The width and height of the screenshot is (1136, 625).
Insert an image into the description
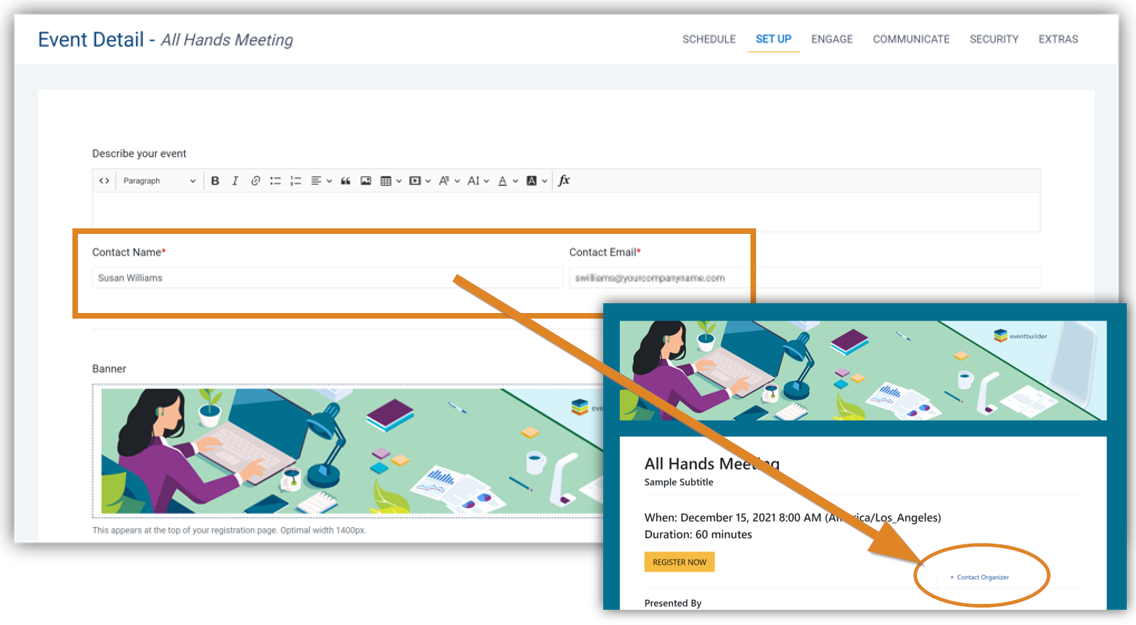point(366,181)
